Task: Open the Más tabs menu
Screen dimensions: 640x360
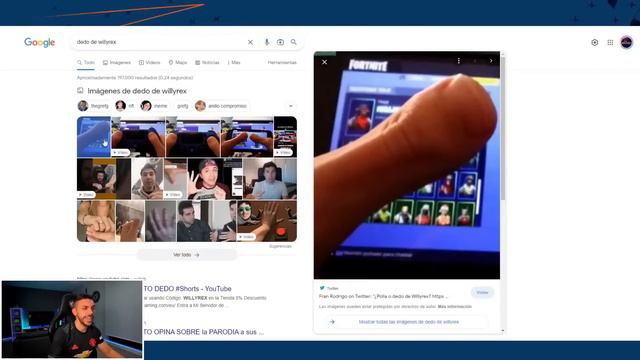Action: pos(234,62)
